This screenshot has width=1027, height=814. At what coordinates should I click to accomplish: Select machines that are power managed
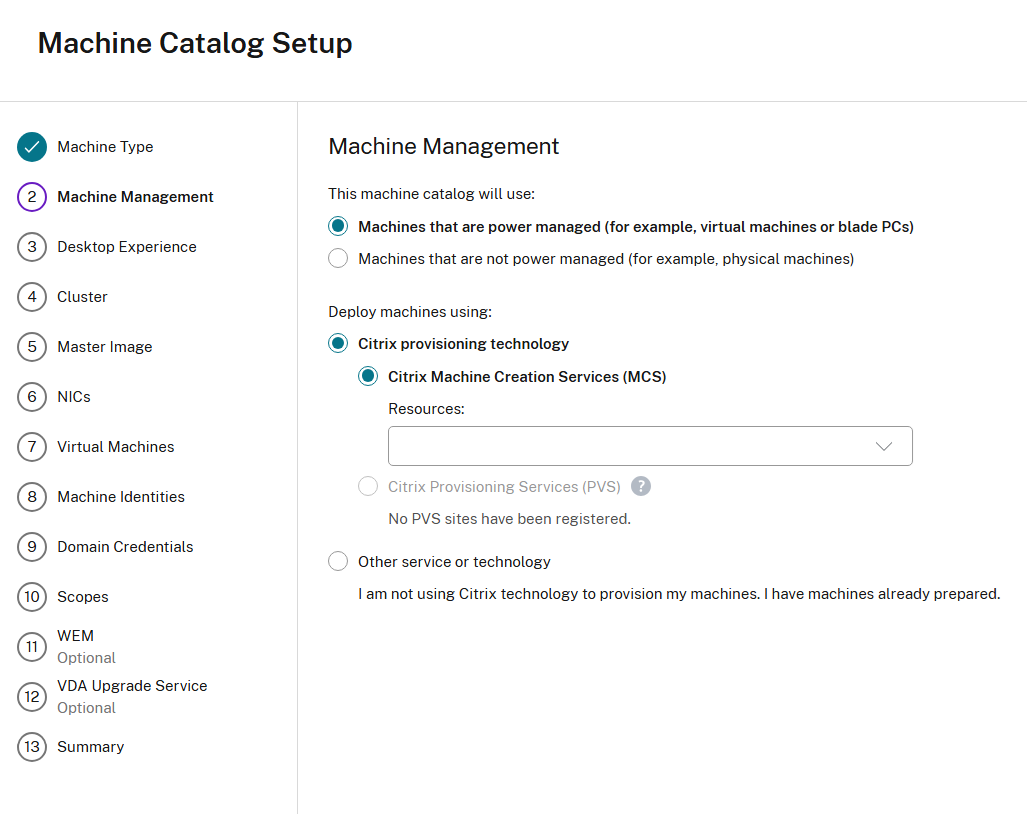(339, 227)
